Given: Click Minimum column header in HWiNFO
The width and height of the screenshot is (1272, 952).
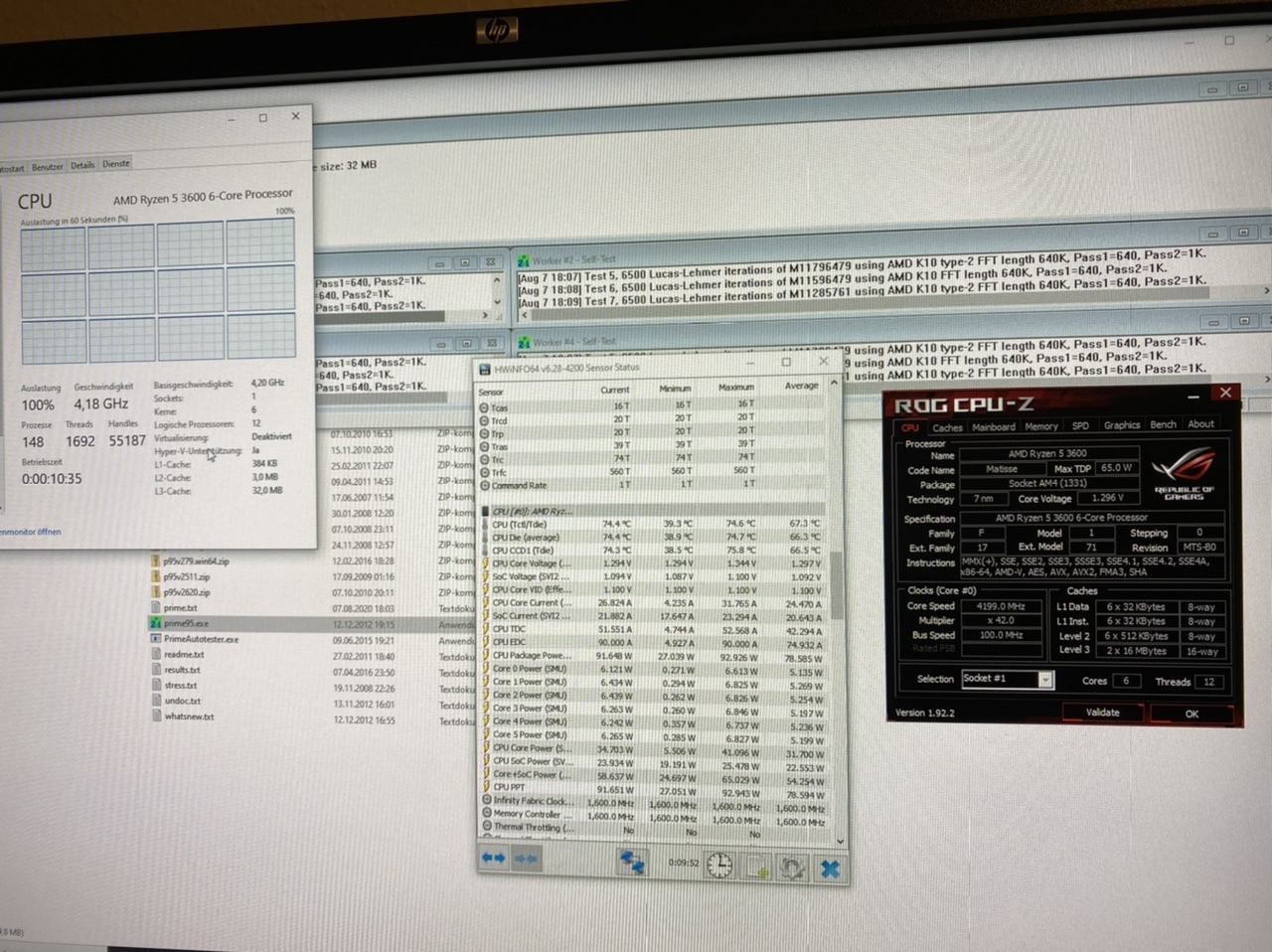Looking at the screenshot, I should pyautogui.click(x=675, y=389).
